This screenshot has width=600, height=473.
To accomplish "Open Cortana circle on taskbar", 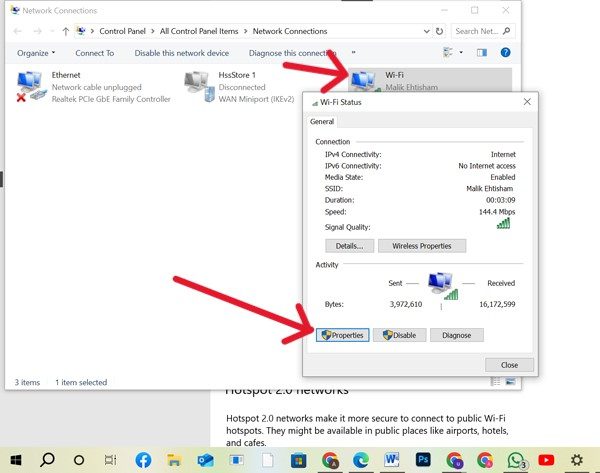I will pyautogui.click(x=79, y=460).
